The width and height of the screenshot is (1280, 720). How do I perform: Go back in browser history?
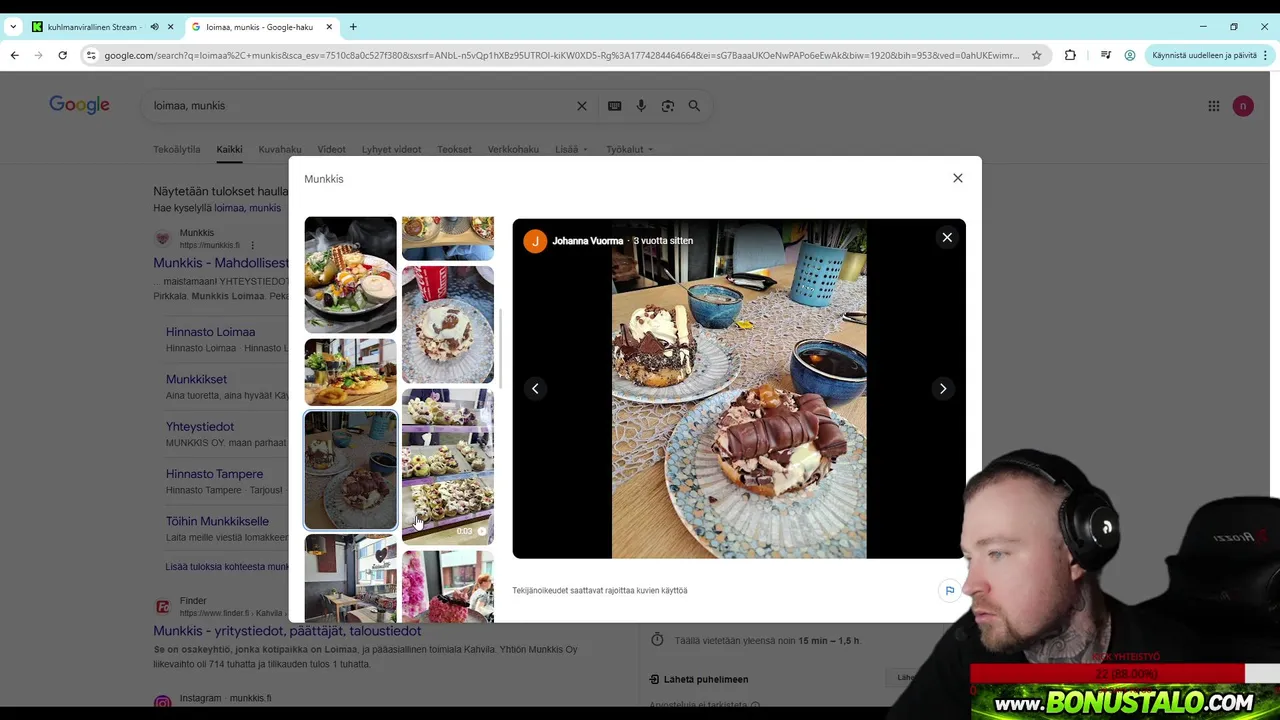coord(14,55)
